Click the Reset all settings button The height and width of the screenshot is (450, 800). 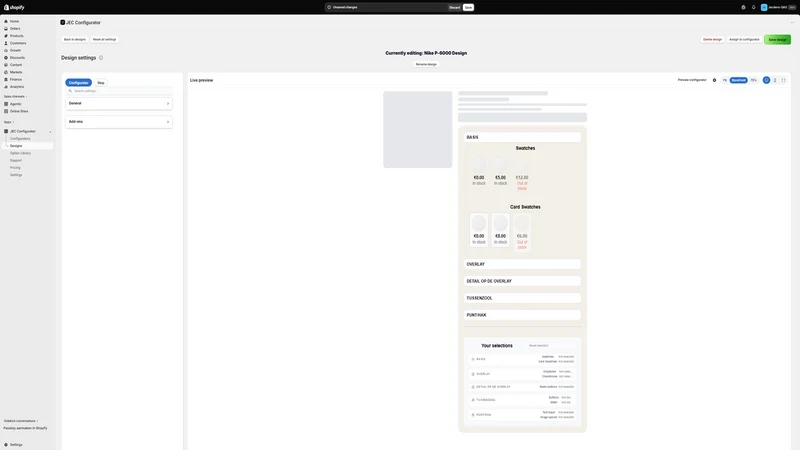pos(105,39)
